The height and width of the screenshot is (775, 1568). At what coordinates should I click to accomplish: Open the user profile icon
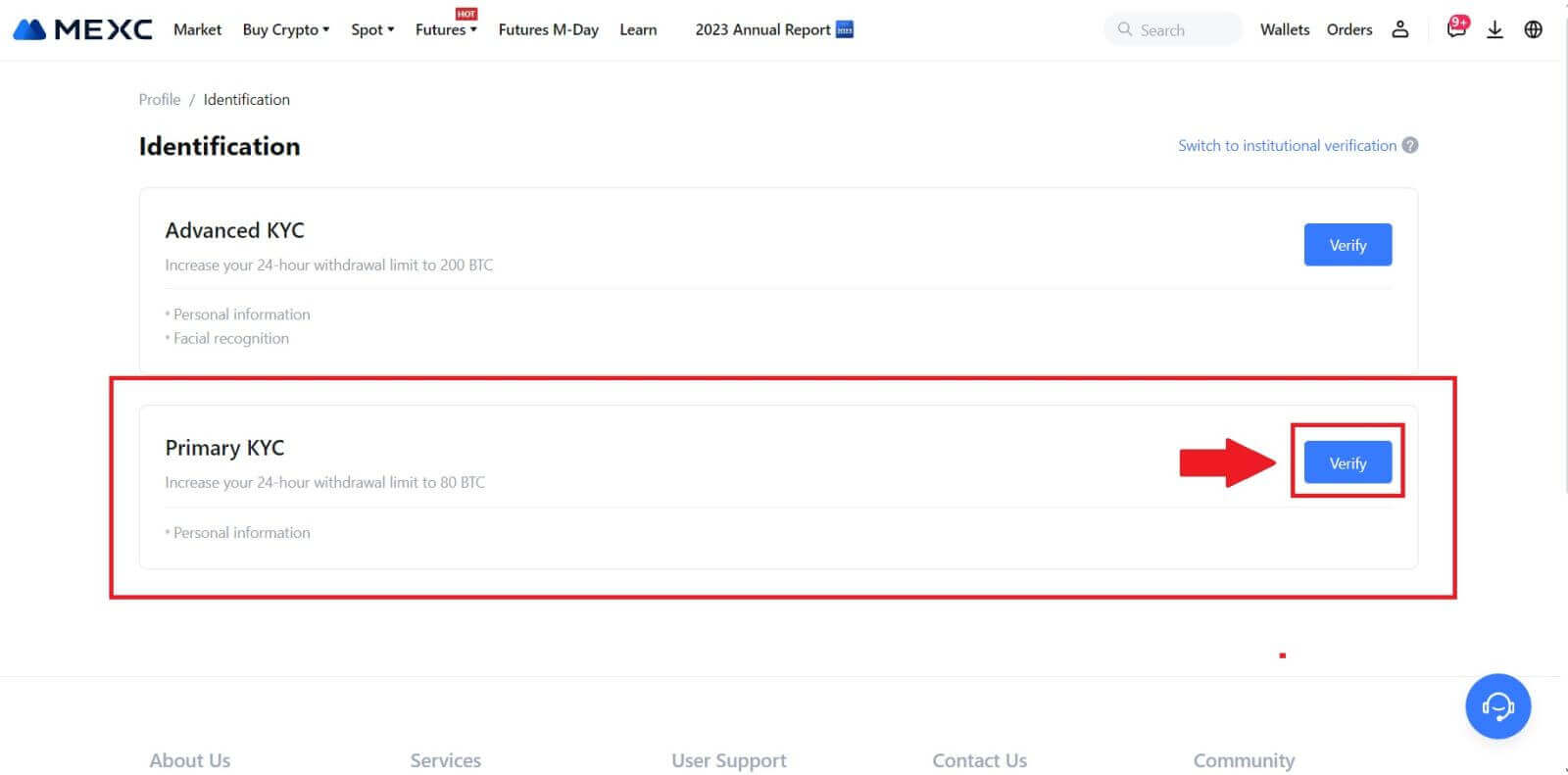[x=1400, y=29]
